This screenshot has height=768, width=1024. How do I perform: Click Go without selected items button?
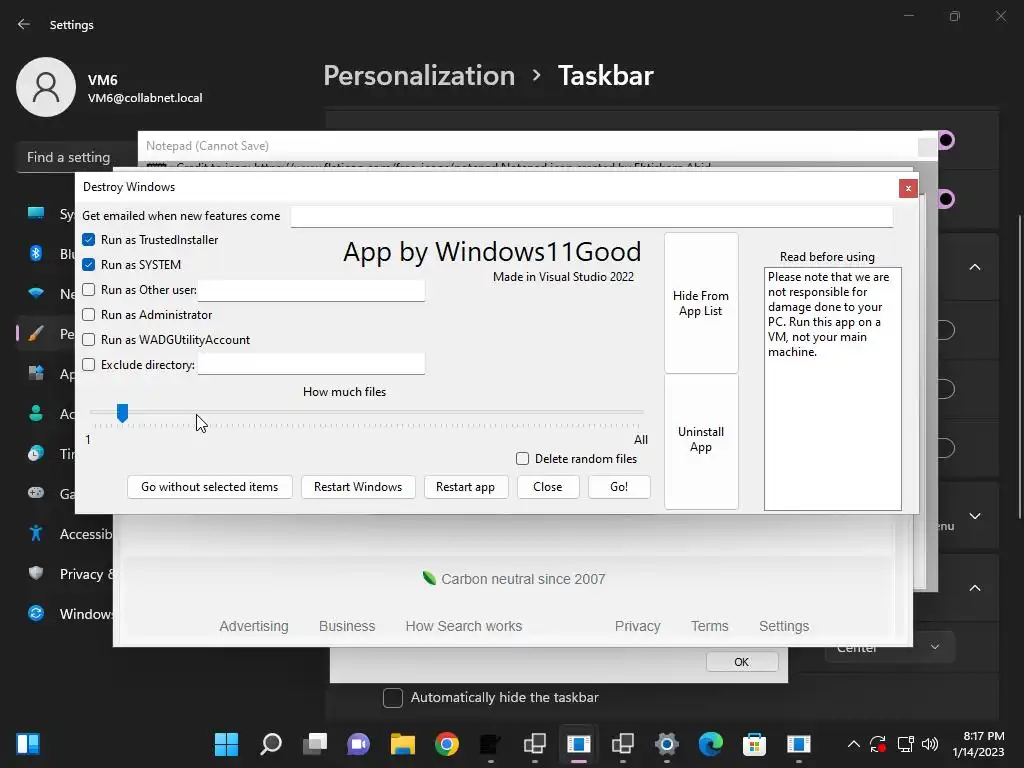[x=210, y=487]
